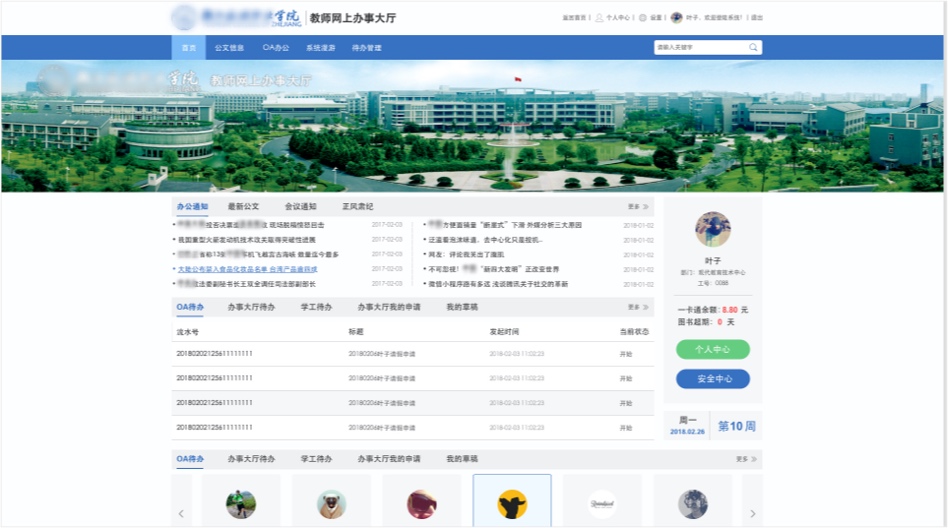
Task: Open the yellow circle avatar card
Action: pos(512,503)
